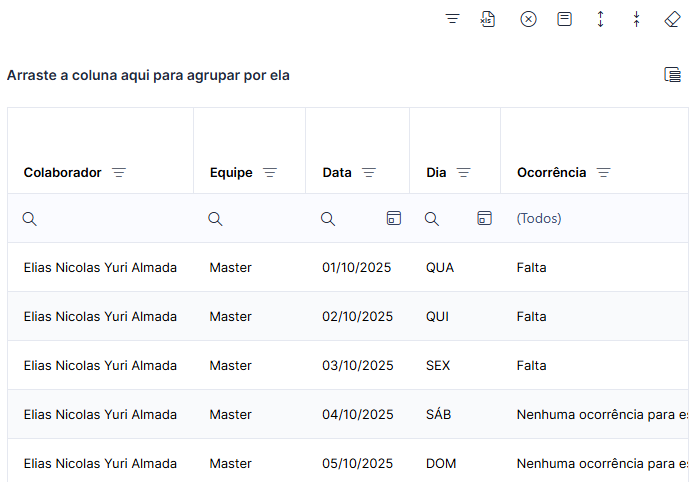
Task: Click Falta in the 03/10/2025 row
Action: (x=532, y=366)
